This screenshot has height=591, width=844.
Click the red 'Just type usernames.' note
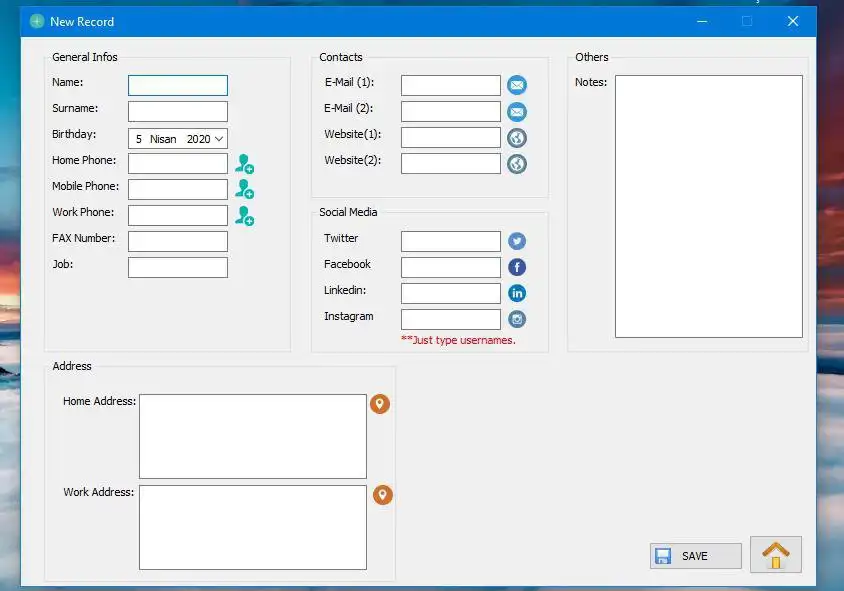pyautogui.click(x=459, y=340)
